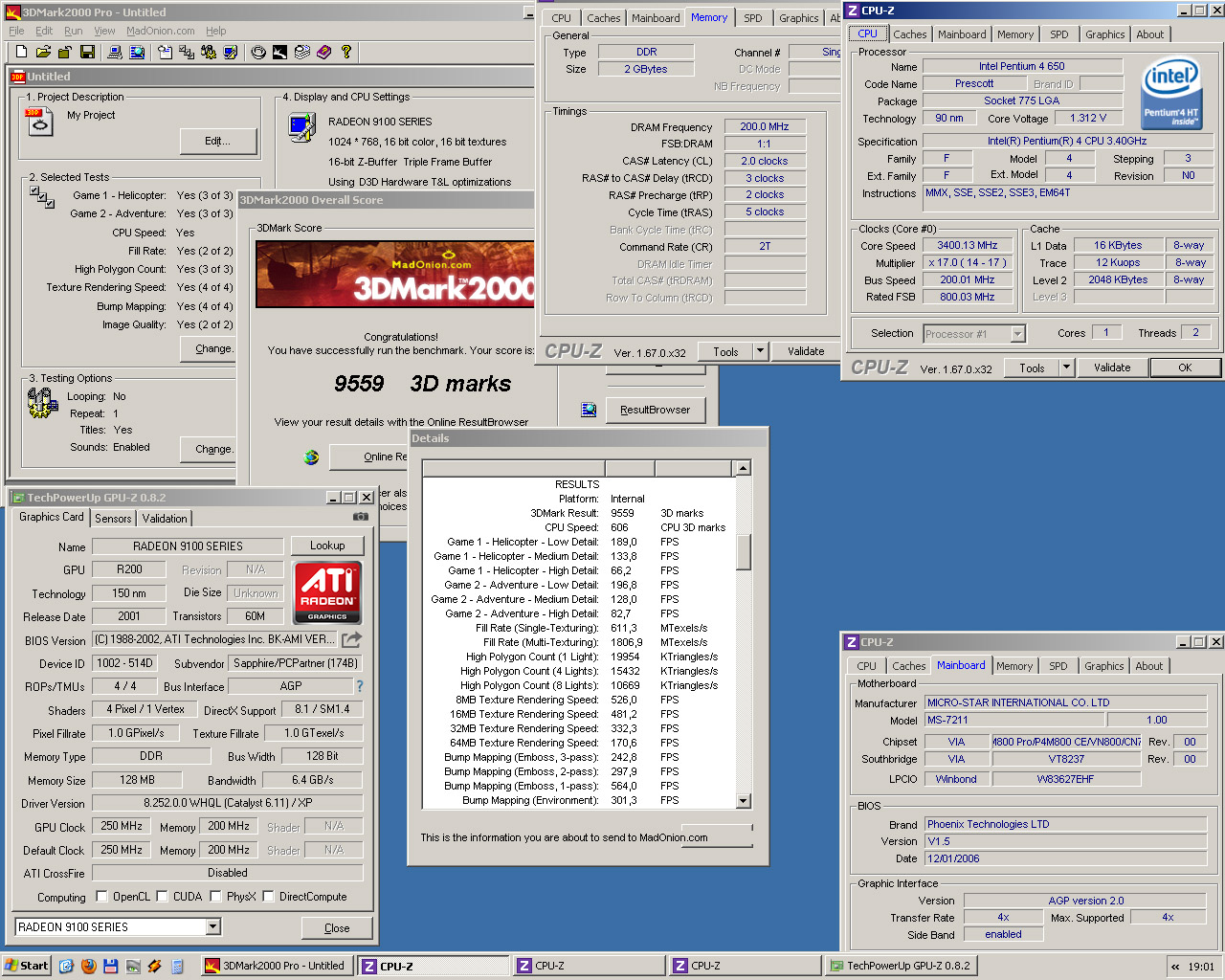Click the display settings monitor toolbar icon
This screenshot has width=1225, height=980.
(x=231, y=52)
